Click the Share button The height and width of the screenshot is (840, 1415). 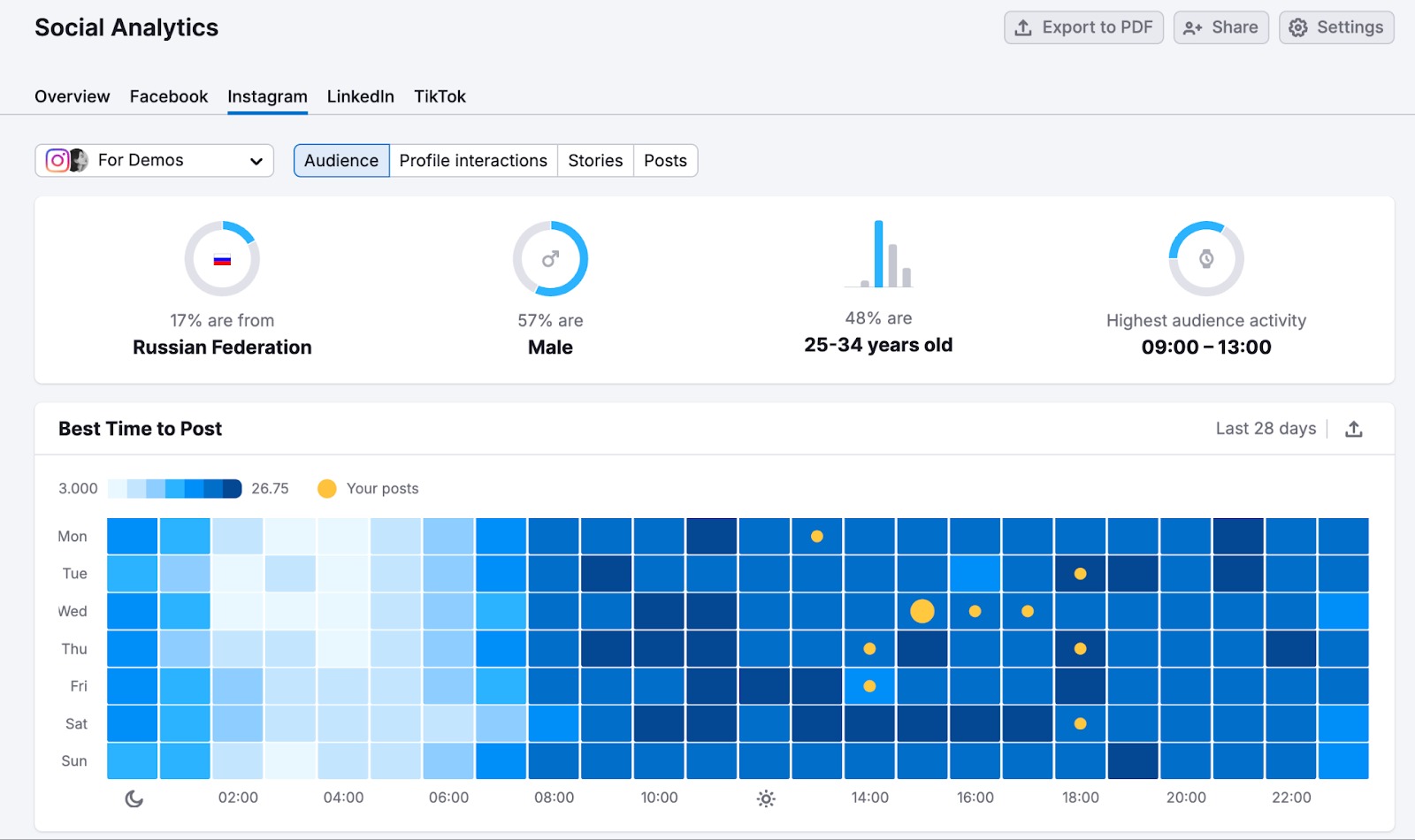(x=1220, y=27)
